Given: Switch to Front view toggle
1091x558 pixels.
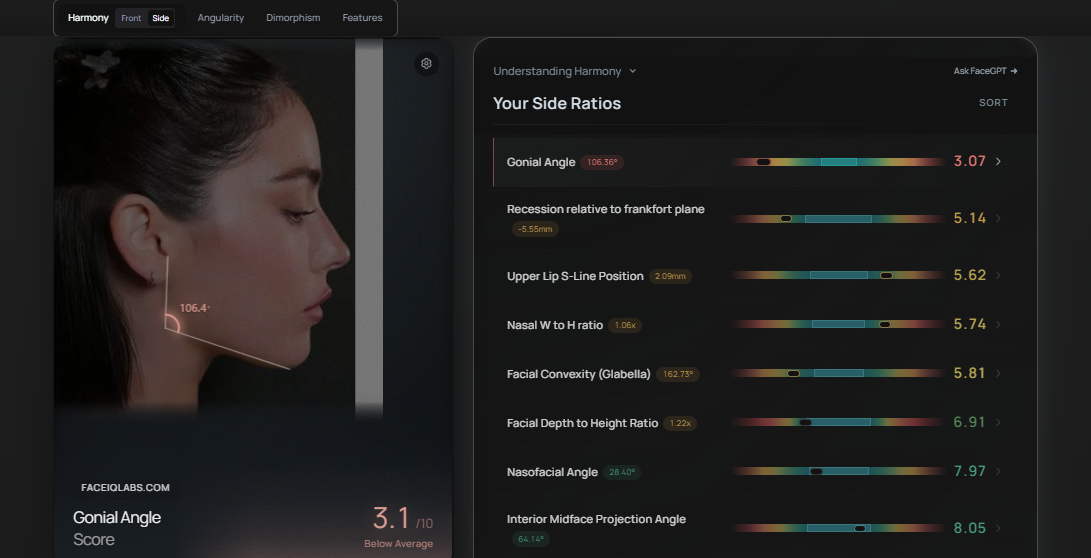Looking at the screenshot, I should (x=131, y=18).
